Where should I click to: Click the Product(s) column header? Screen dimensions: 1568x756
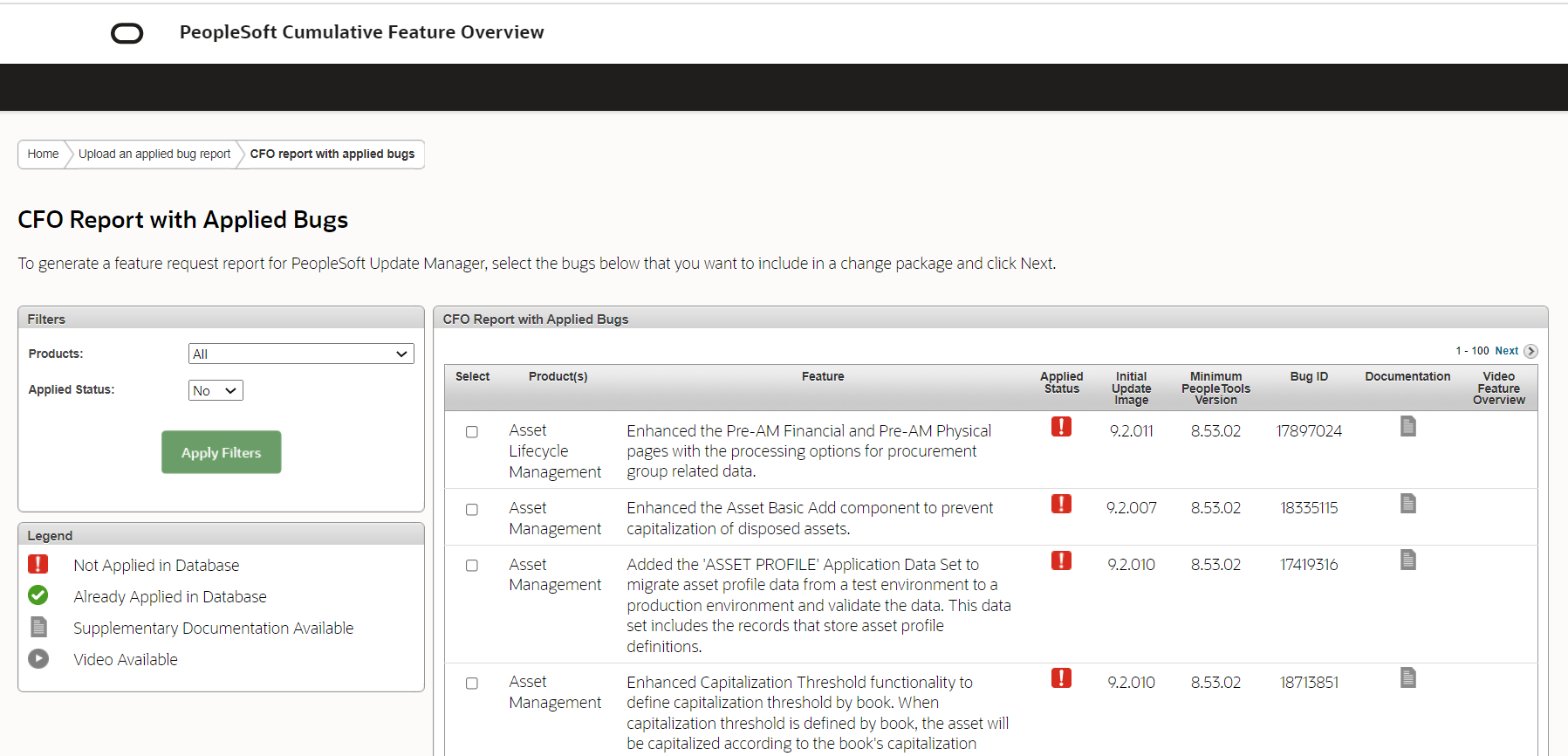(558, 376)
